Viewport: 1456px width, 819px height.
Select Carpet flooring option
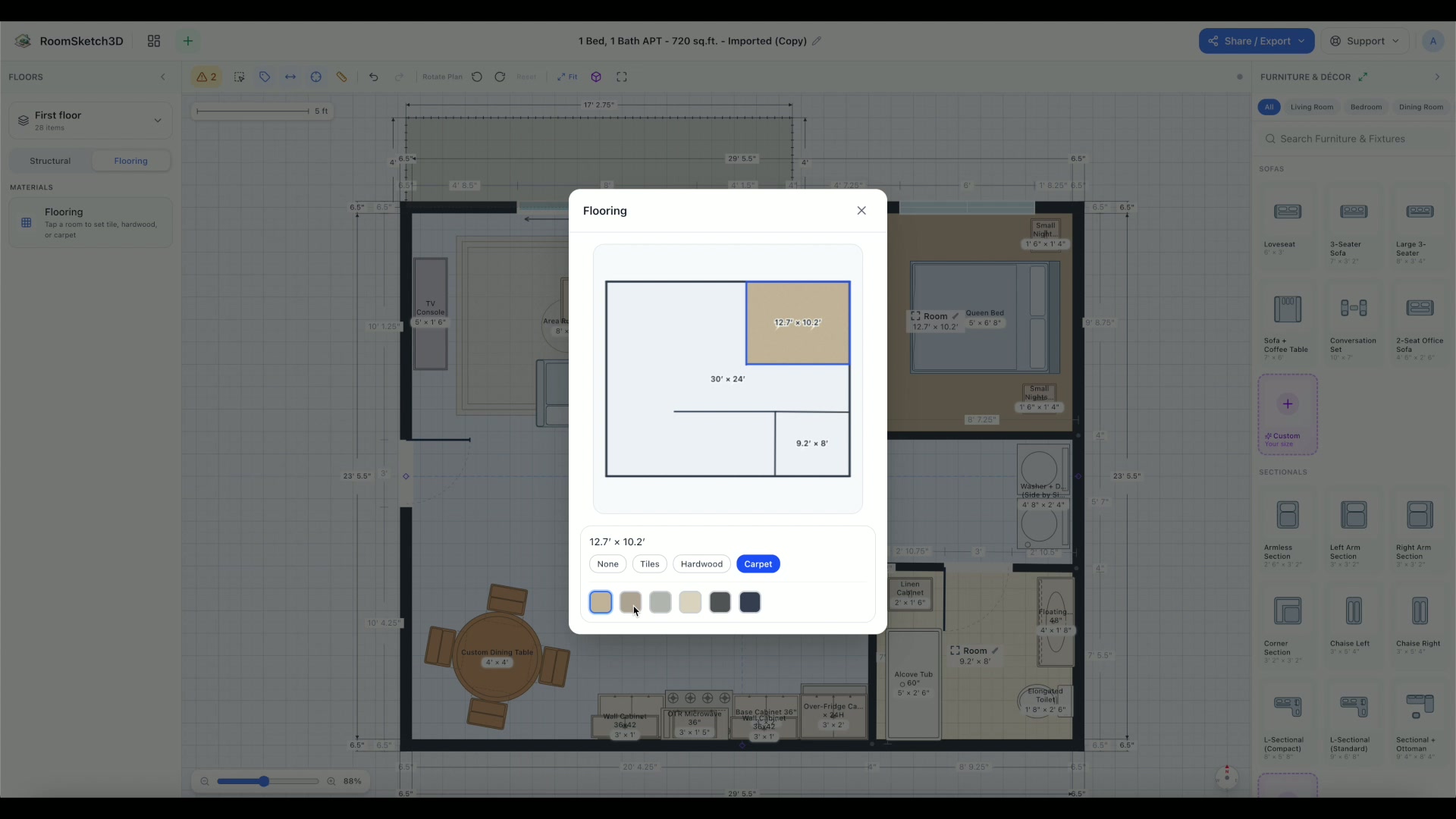[x=758, y=564]
